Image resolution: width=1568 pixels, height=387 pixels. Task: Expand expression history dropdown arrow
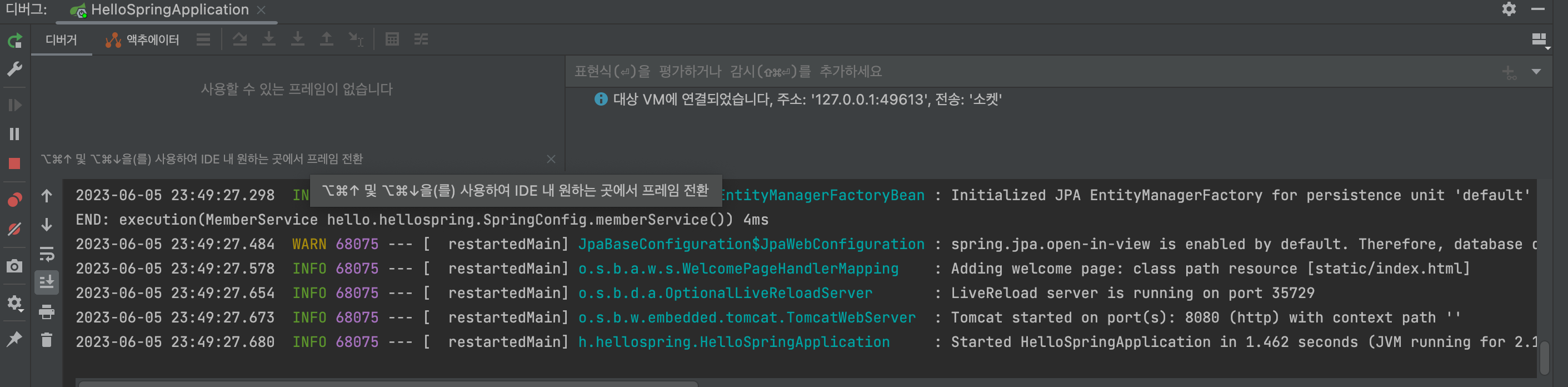(1536, 72)
